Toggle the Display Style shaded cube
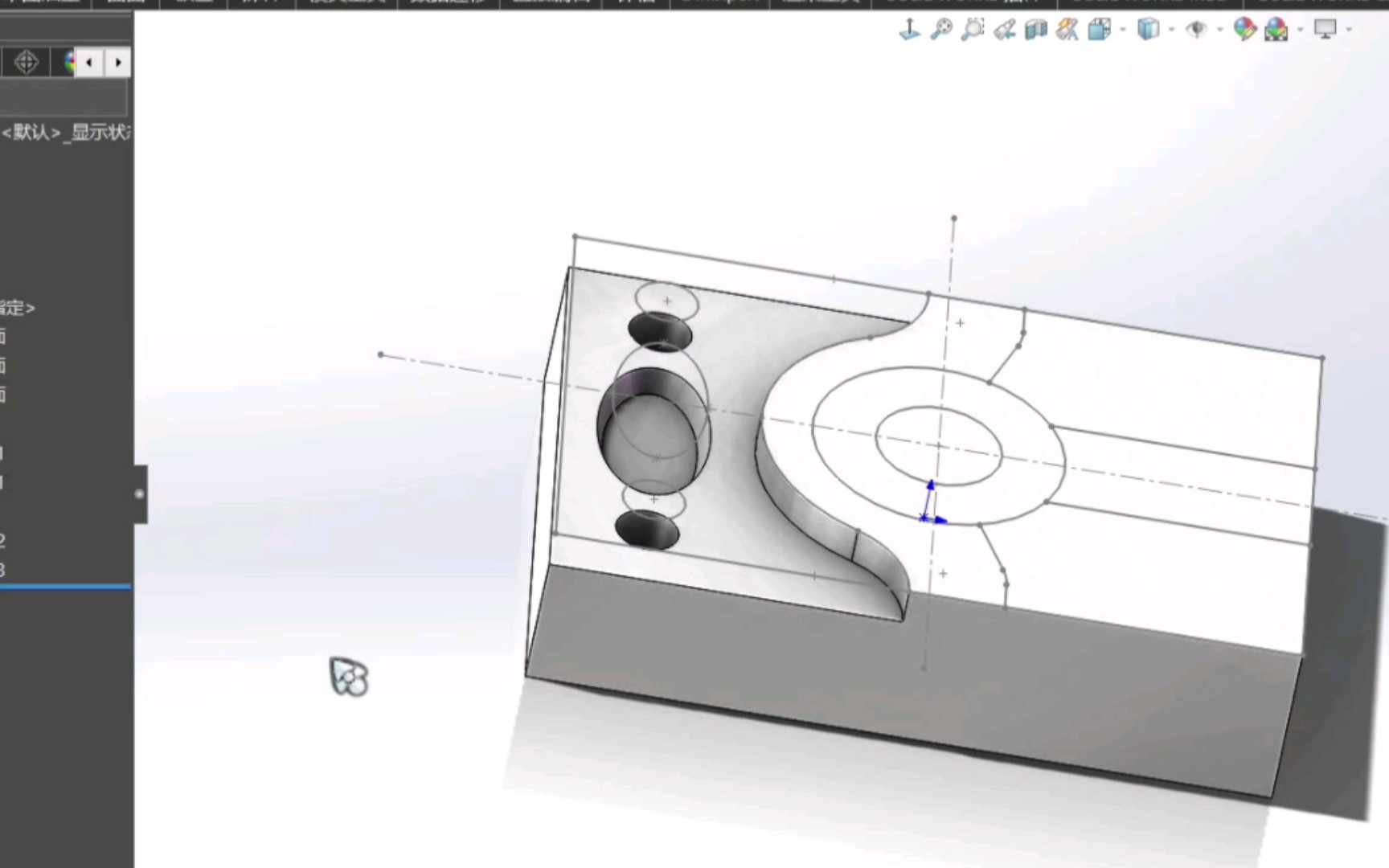The height and width of the screenshot is (868, 1389). (1148, 30)
